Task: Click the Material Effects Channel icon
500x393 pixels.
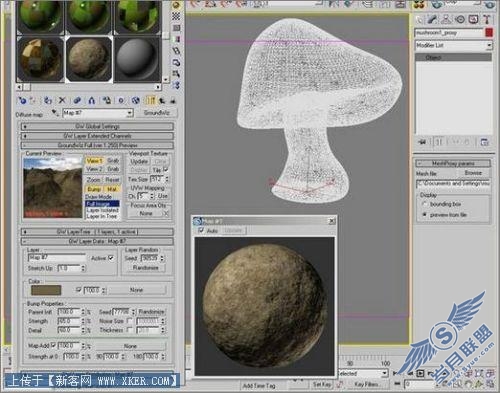Action: pos(121,100)
